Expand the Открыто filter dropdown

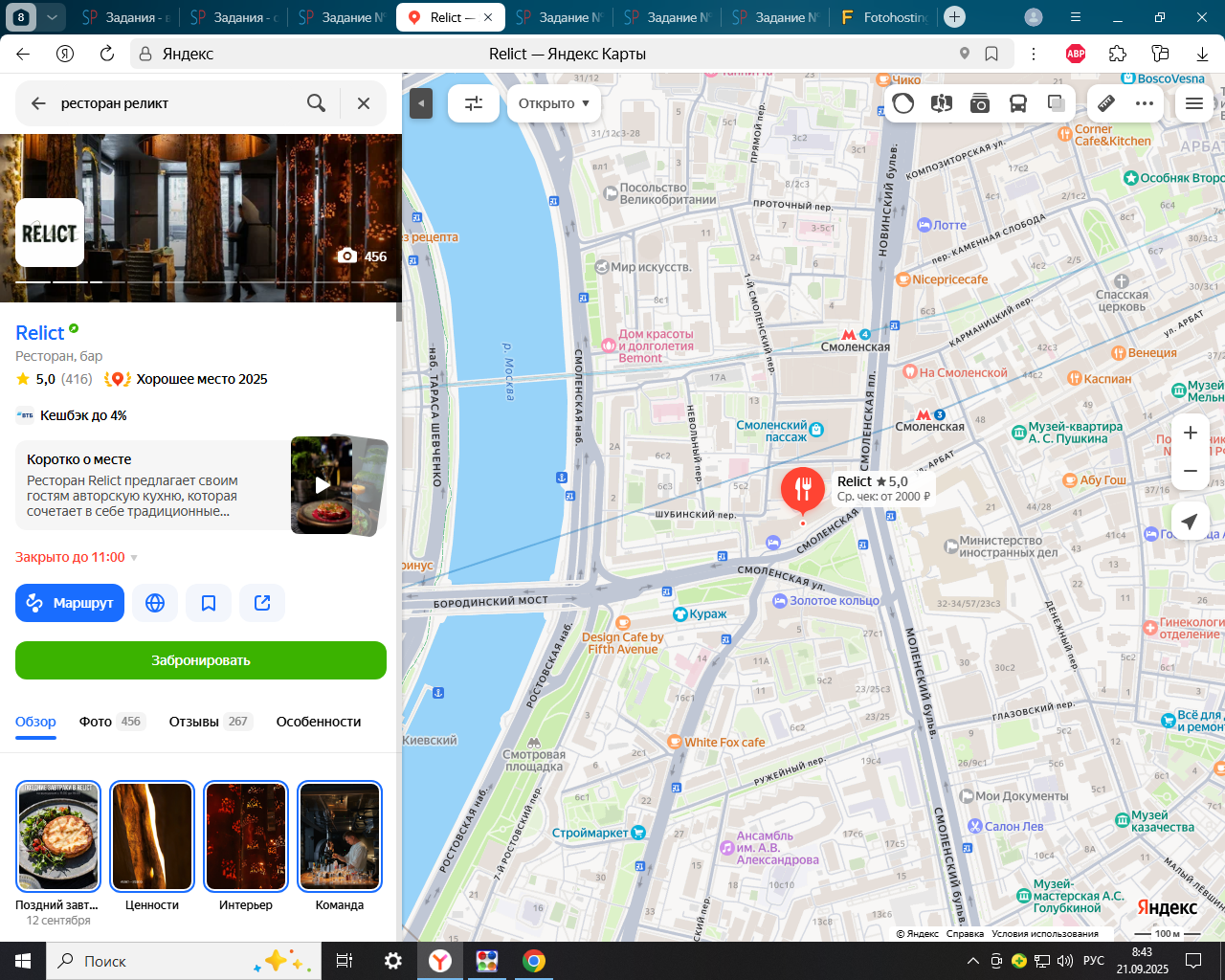[553, 103]
